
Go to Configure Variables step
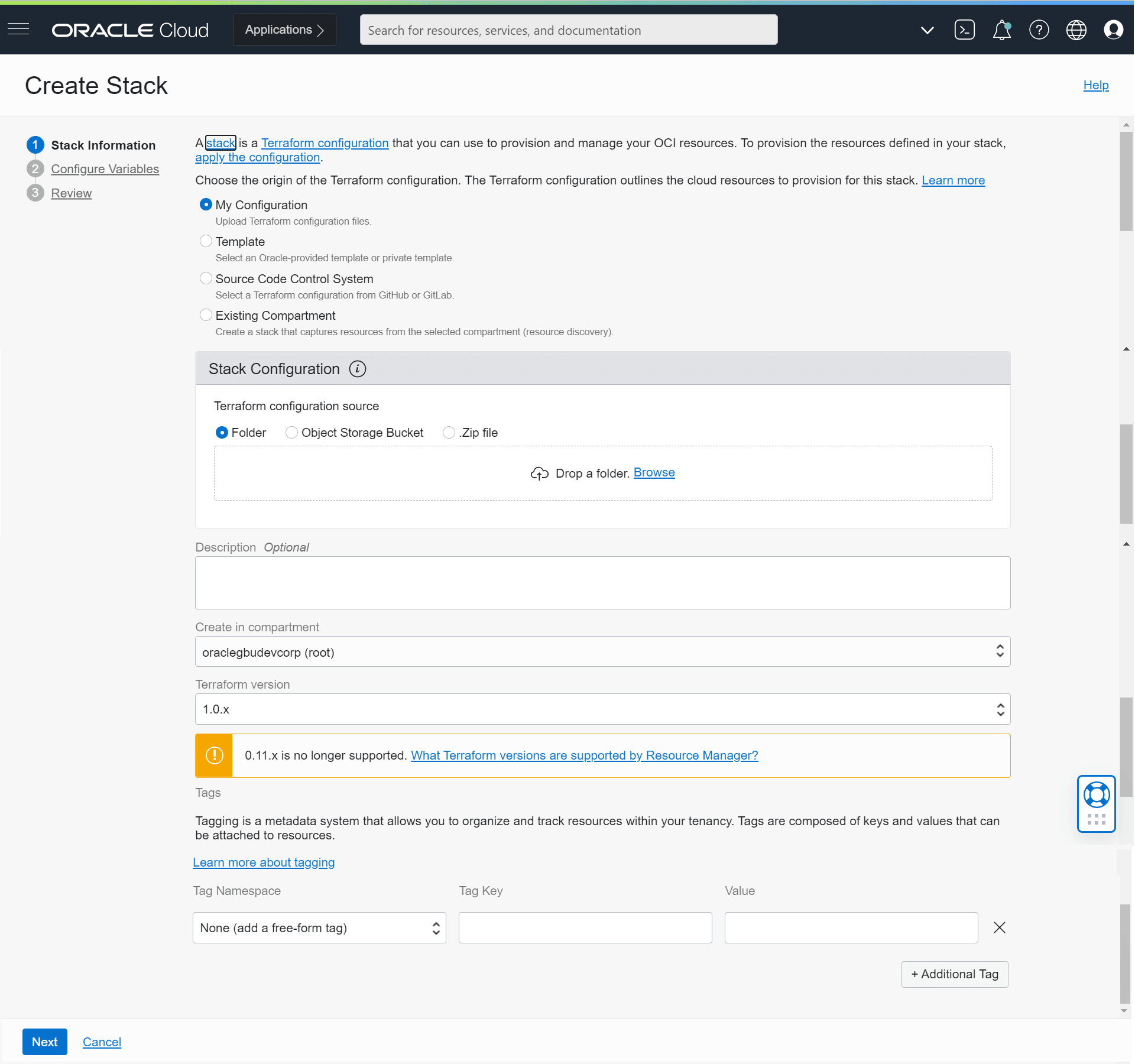pyautogui.click(x=105, y=169)
